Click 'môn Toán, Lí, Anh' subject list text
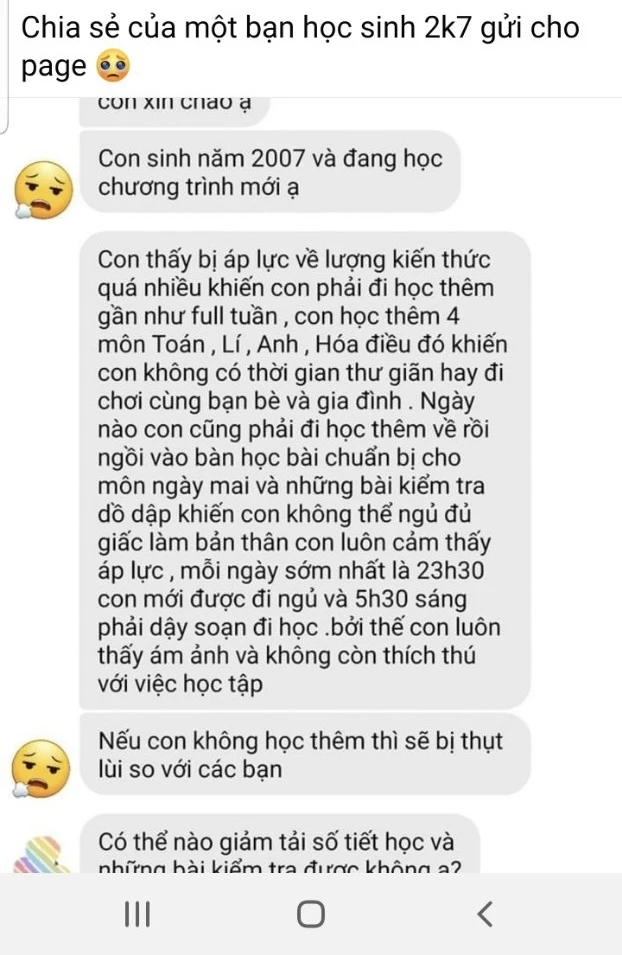Image resolution: width=622 pixels, height=955 pixels. click(198, 345)
